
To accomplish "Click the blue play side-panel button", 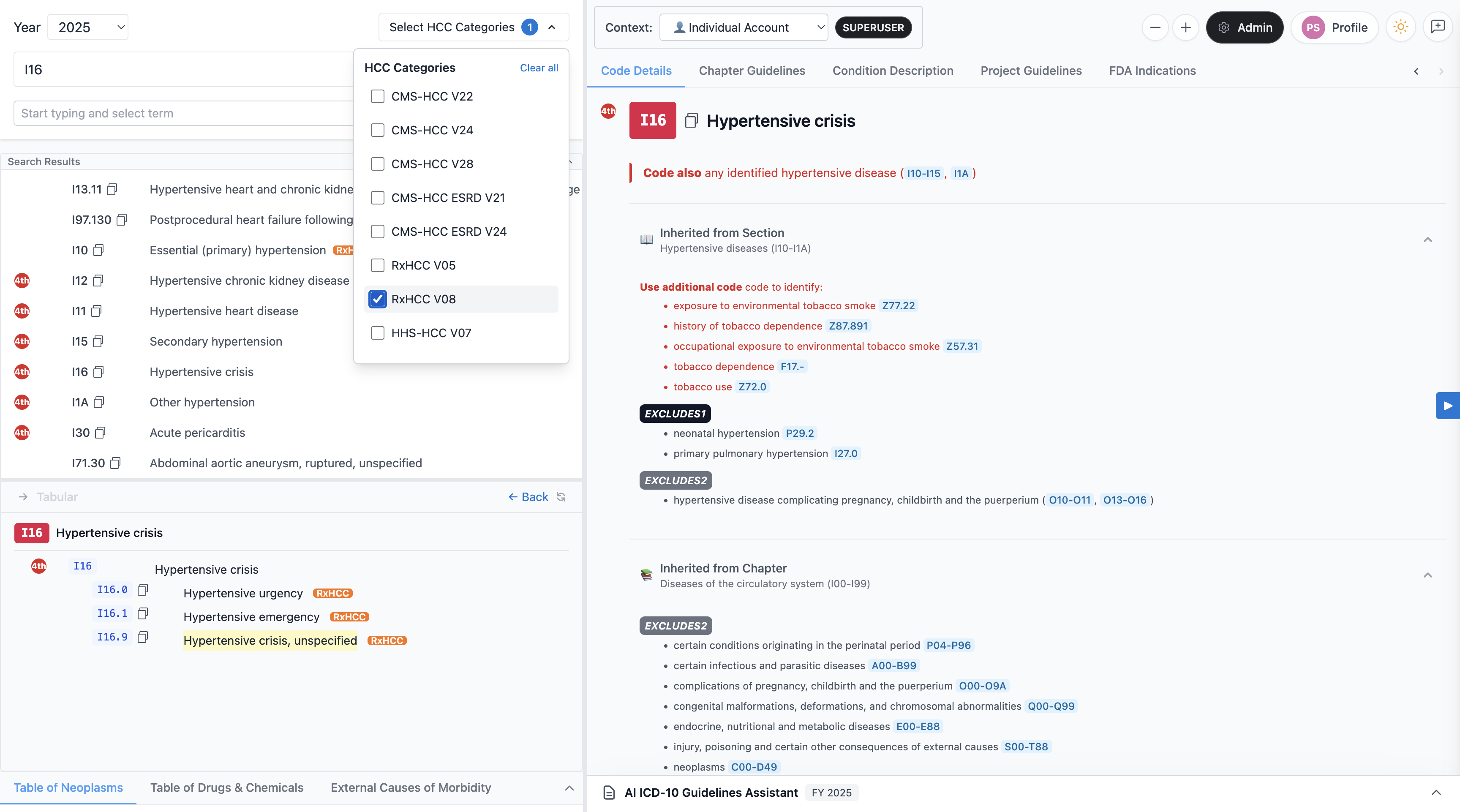I will tap(1447, 406).
